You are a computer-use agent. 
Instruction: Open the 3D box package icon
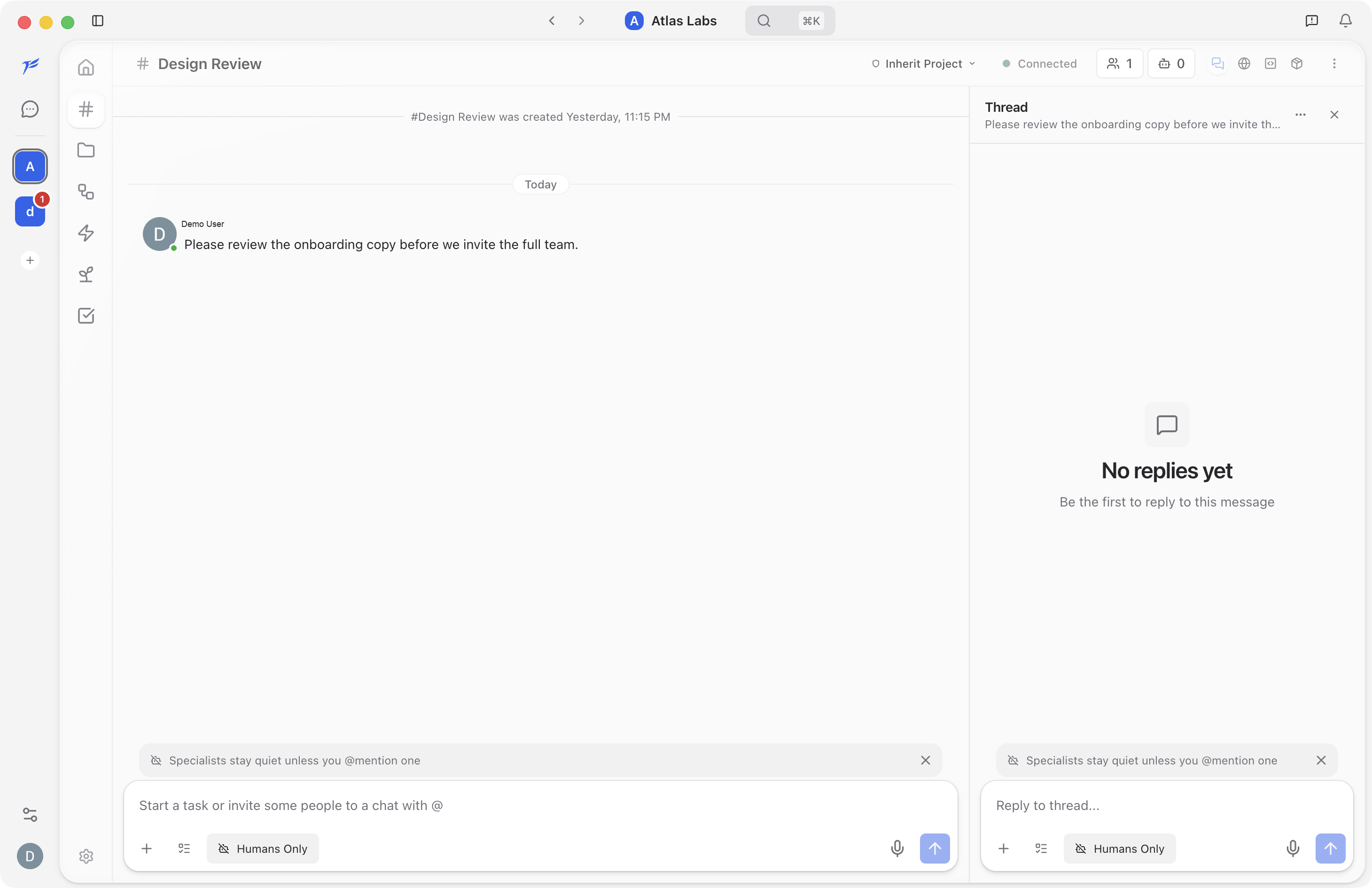1297,63
